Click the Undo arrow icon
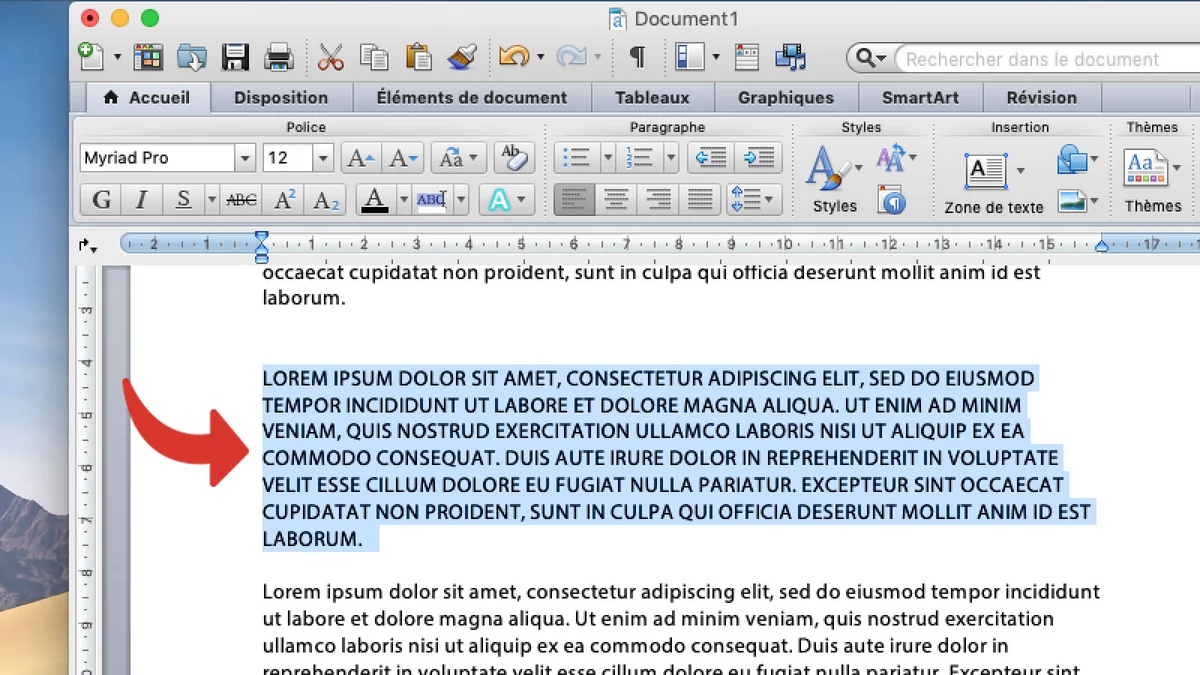1200x675 pixels. [x=513, y=57]
